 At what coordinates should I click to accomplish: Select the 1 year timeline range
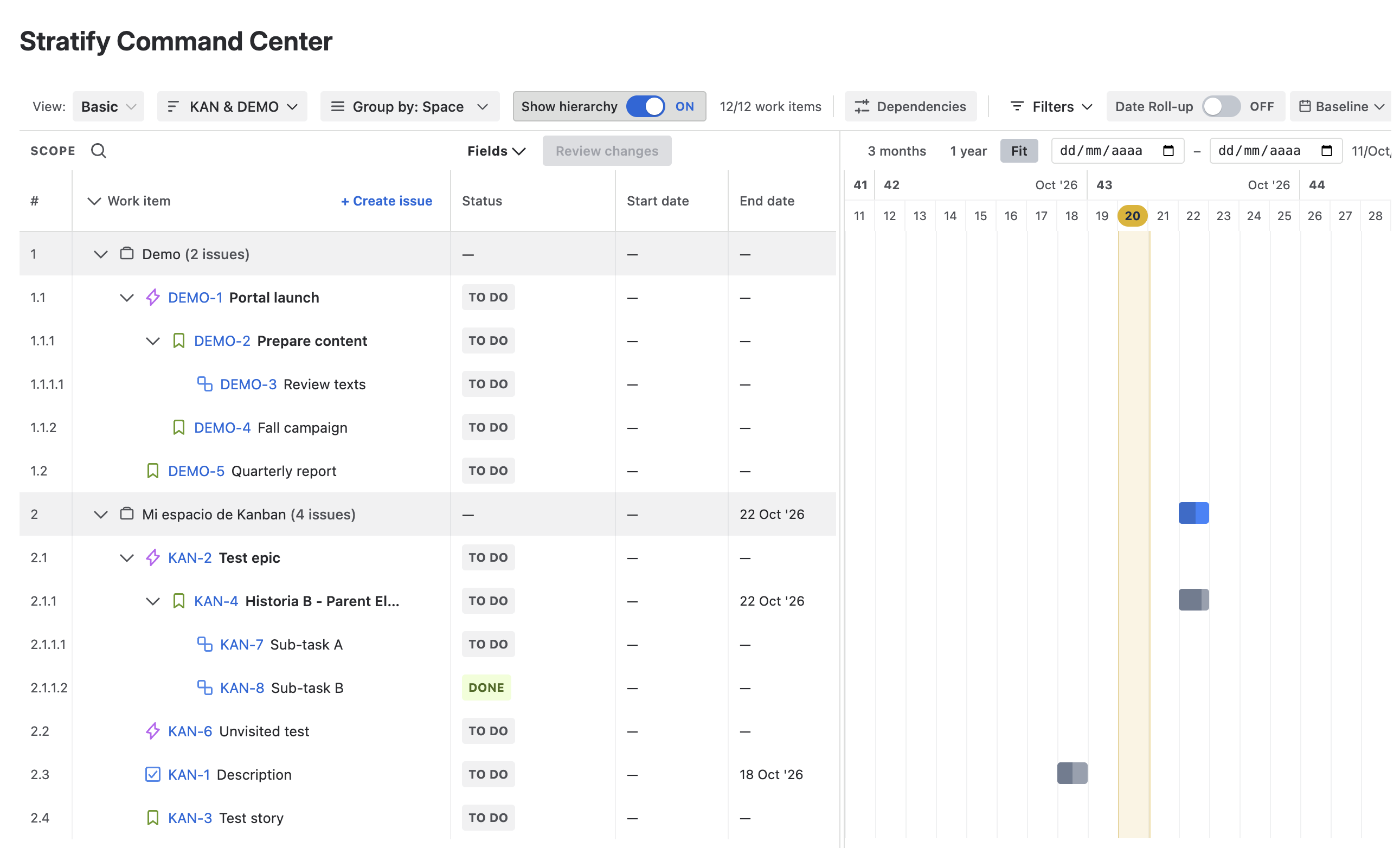pos(968,151)
